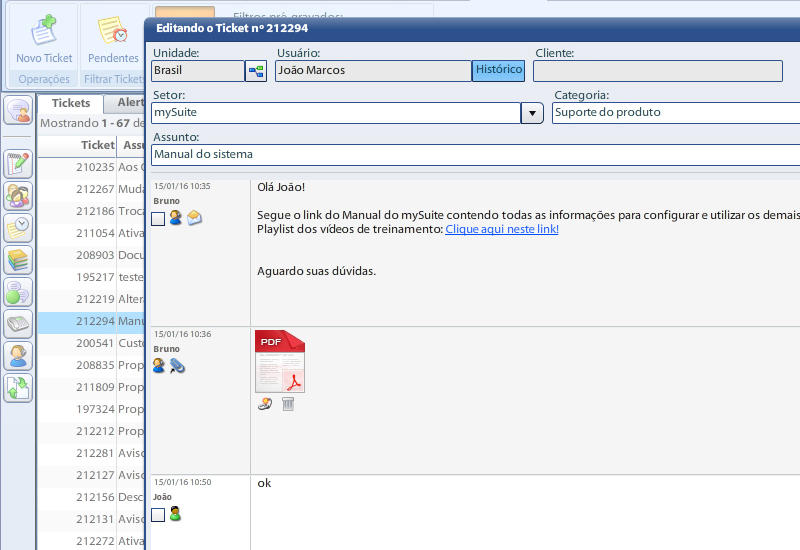
Task: Open the notepad with pencil sidebar icon
Action: pyautogui.click(x=18, y=164)
